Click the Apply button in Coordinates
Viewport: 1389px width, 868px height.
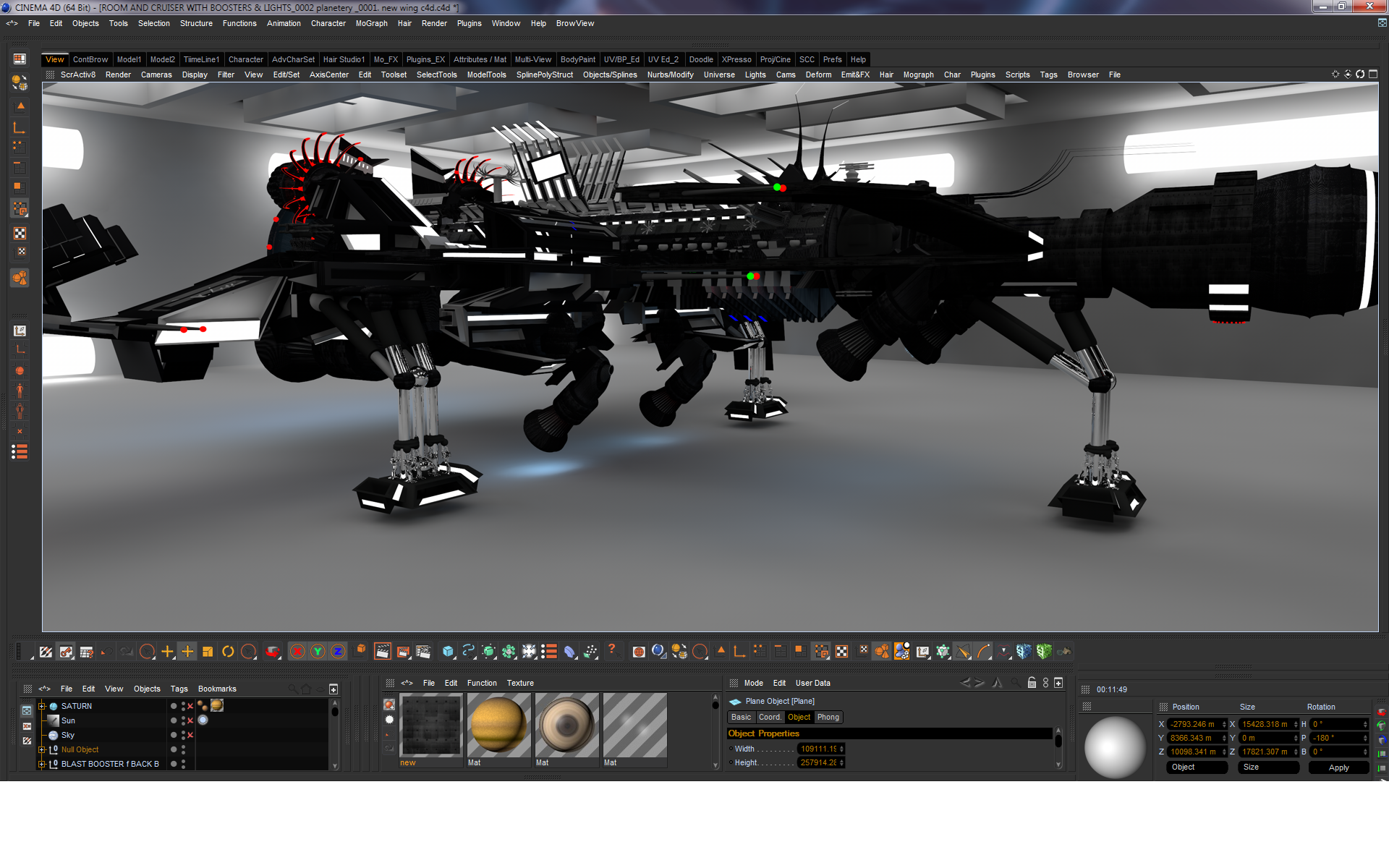(x=1338, y=767)
